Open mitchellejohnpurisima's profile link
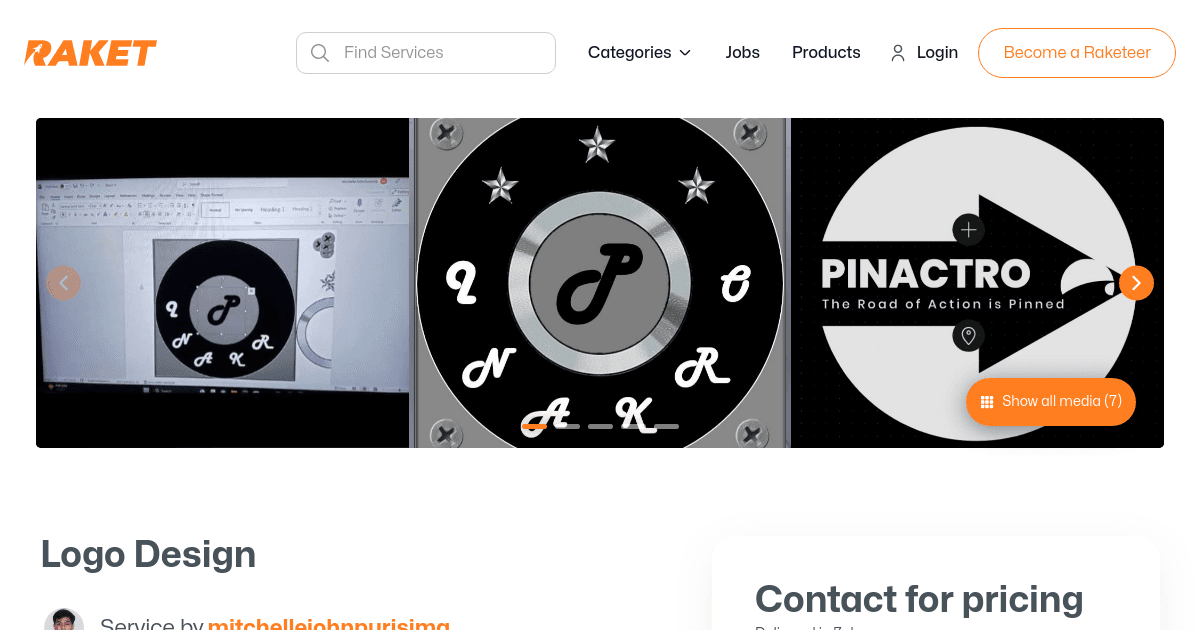1200x630 pixels. [328, 623]
